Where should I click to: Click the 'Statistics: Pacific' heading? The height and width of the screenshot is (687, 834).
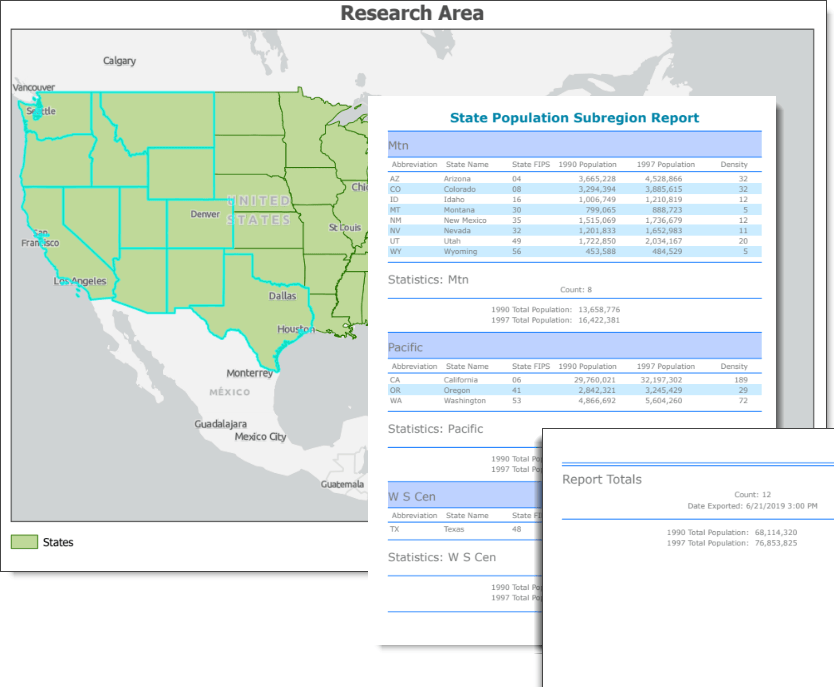point(436,429)
